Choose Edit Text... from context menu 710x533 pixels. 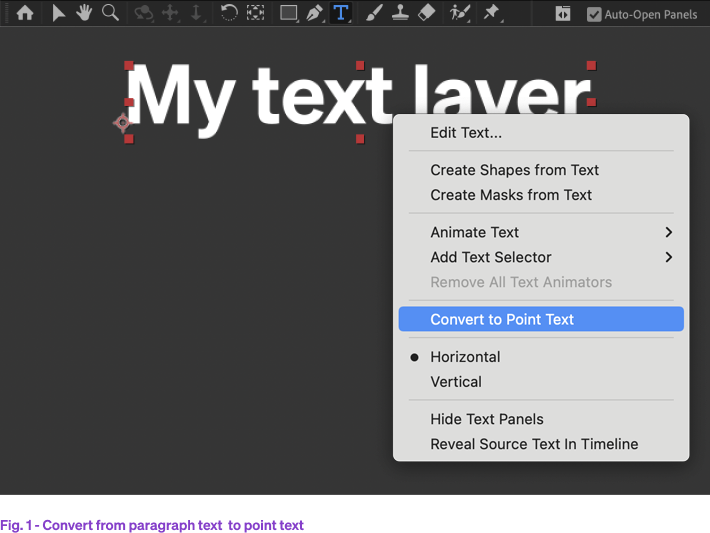click(x=541, y=133)
